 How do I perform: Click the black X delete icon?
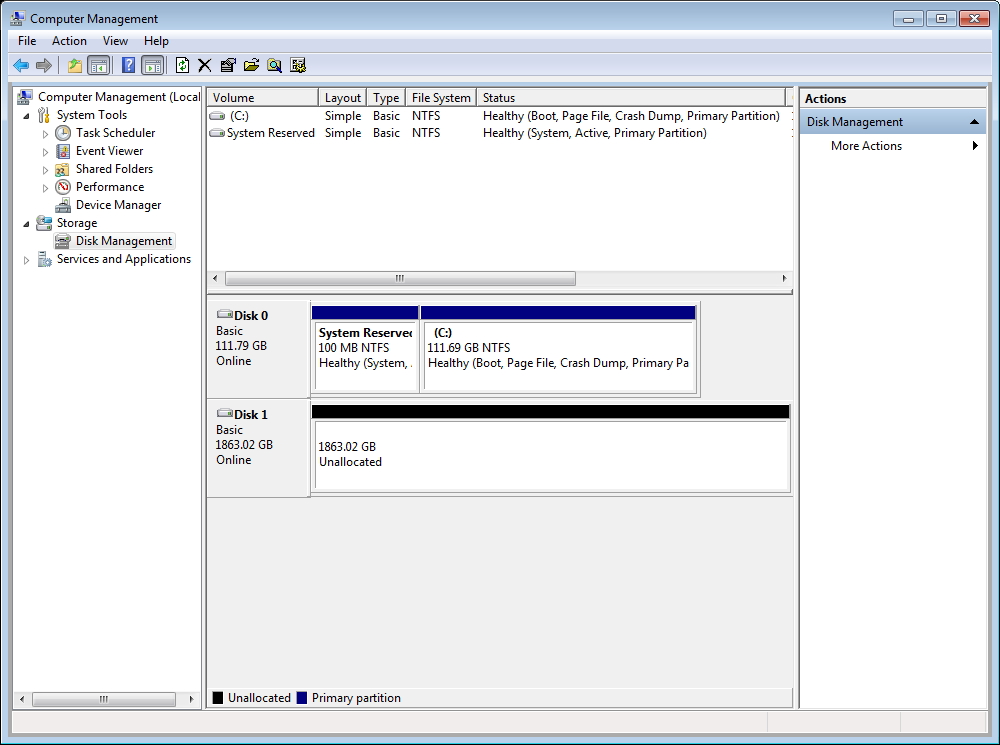pos(205,65)
